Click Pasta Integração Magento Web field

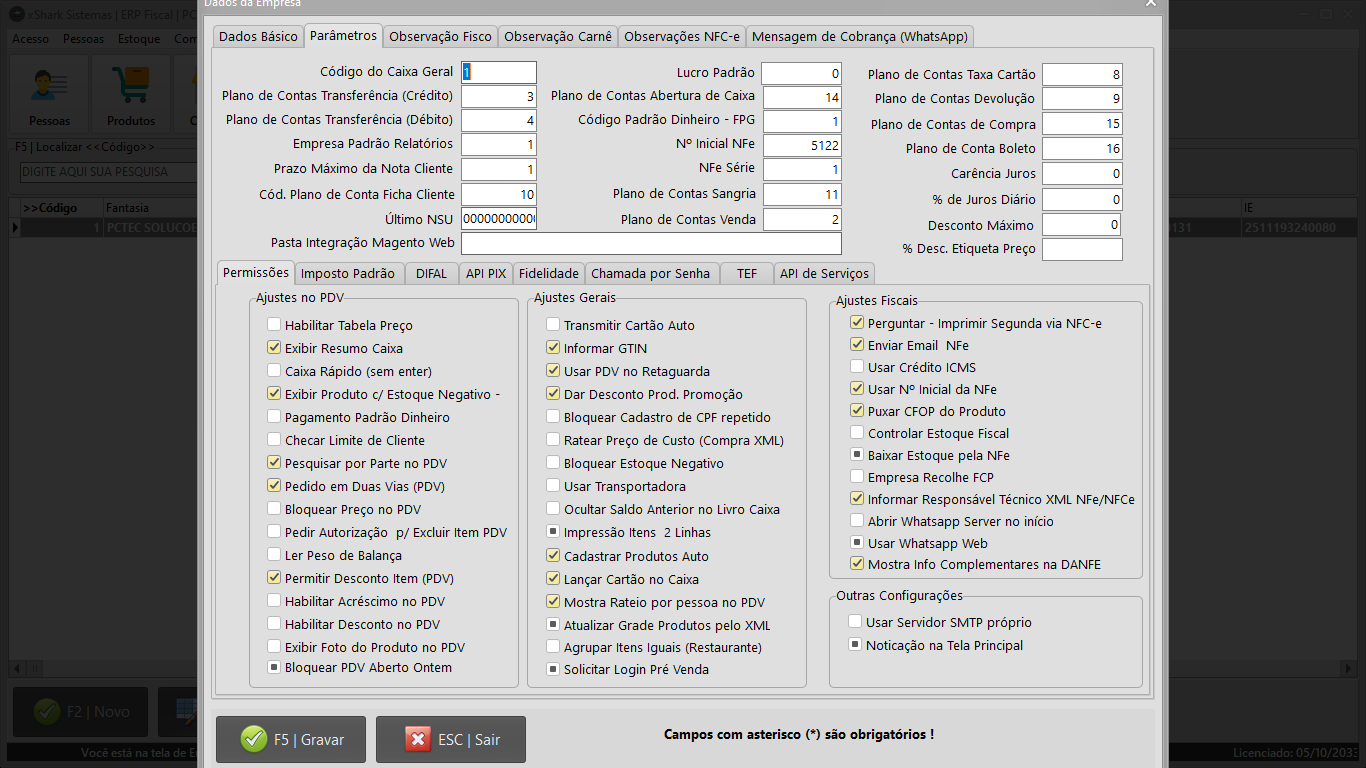651,243
